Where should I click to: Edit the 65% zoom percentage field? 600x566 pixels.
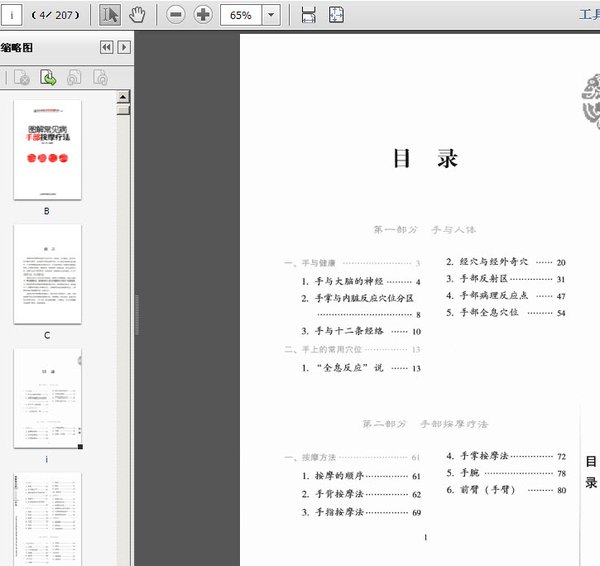click(241, 15)
